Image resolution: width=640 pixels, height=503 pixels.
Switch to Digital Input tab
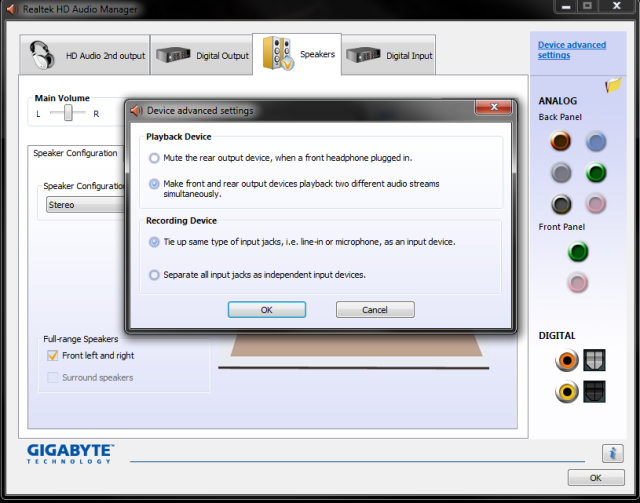click(389, 55)
